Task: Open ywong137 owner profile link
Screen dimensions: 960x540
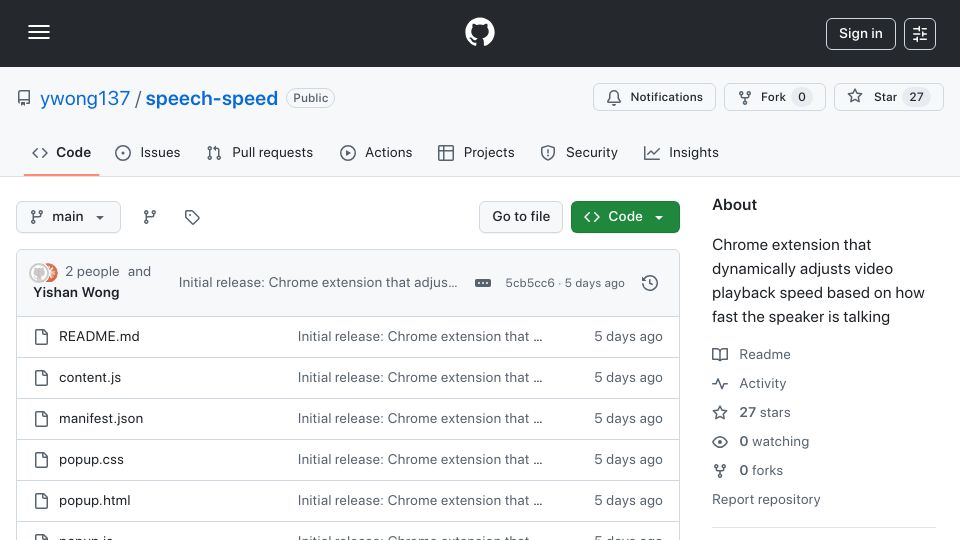Action: (x=85, y=98)
